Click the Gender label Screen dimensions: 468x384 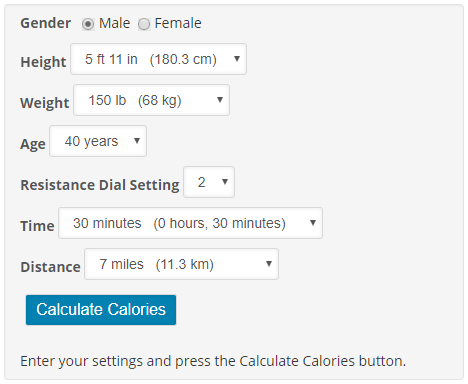coord(46,23)
